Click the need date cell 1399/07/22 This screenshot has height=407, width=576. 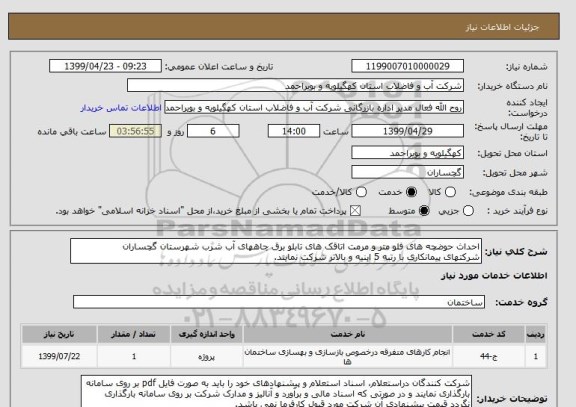coord(59,356)
